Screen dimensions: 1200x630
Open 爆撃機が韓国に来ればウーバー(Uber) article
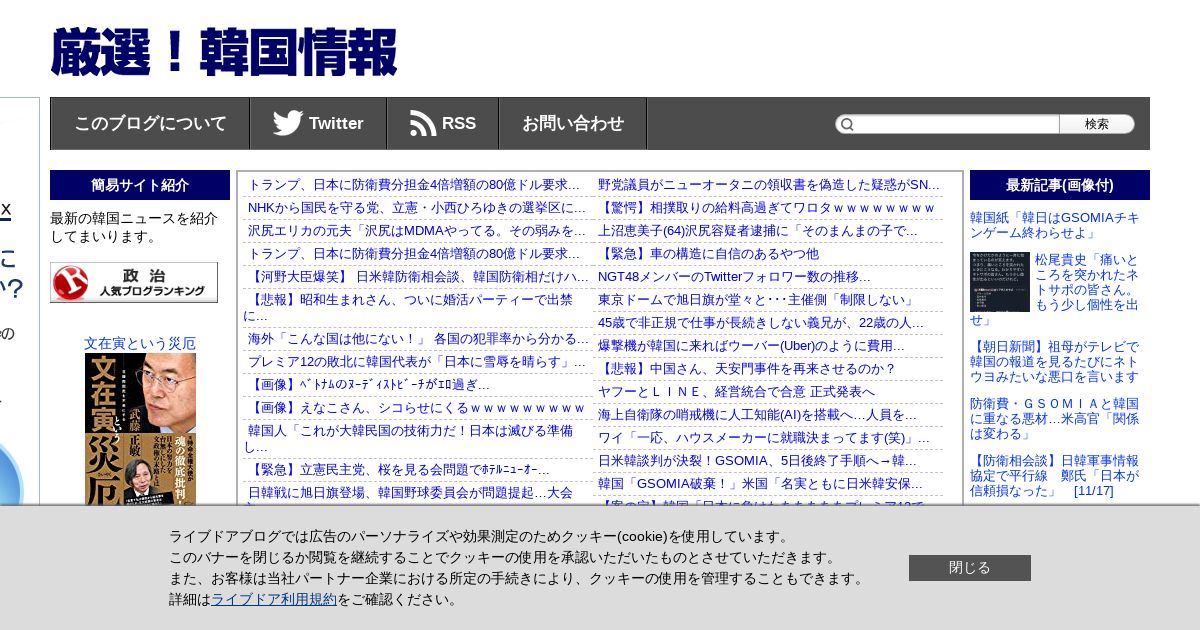pos(751,345)
